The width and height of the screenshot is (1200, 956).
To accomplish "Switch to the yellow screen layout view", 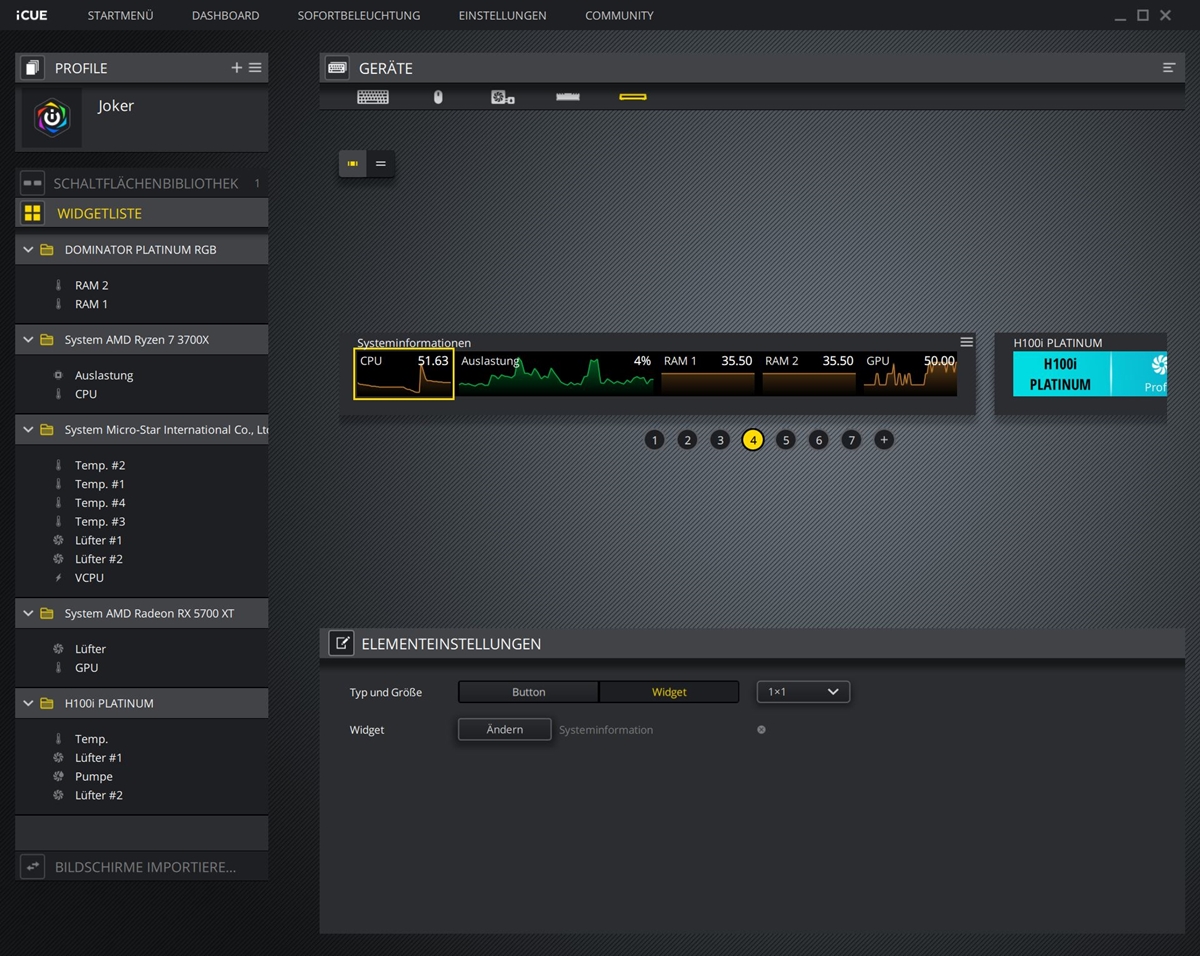I will (353, 163).
